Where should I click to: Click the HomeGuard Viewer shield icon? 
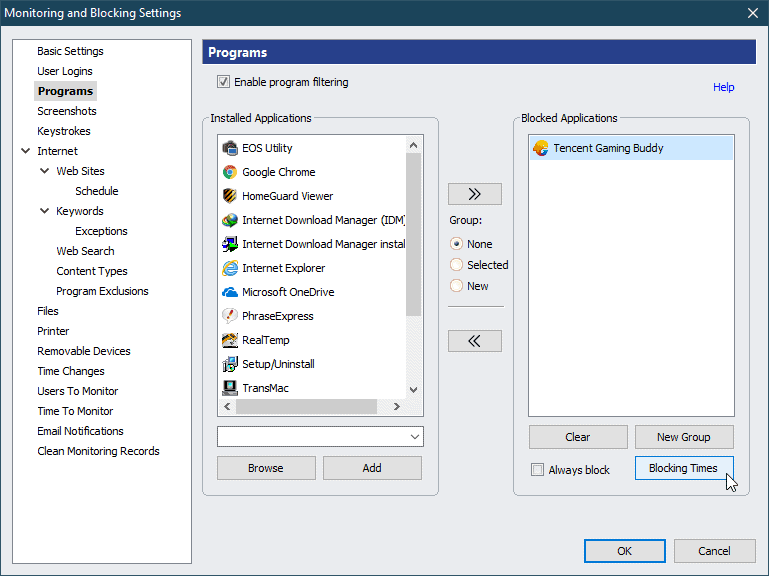click(x=230, y=196)
